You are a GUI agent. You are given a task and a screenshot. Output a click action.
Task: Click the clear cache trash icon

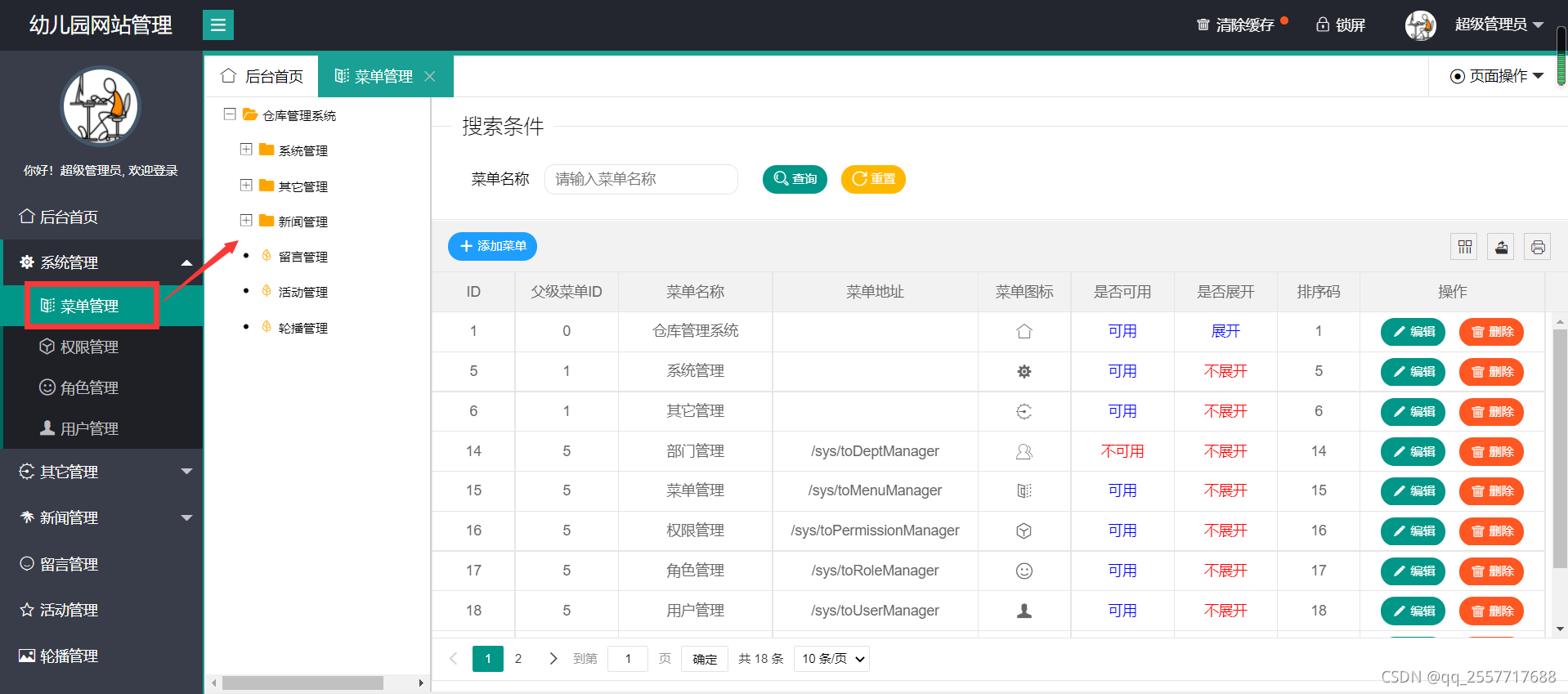(x=1203, y=25)
